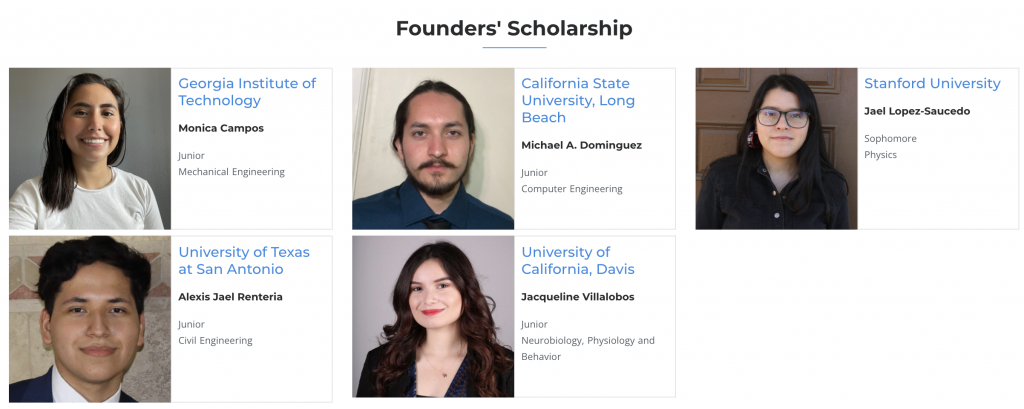Select the photo in the Jael Lopez-Saucedo card
Image resolution: width=1024 pixels, height=409 pixels.
pos(776,149)
